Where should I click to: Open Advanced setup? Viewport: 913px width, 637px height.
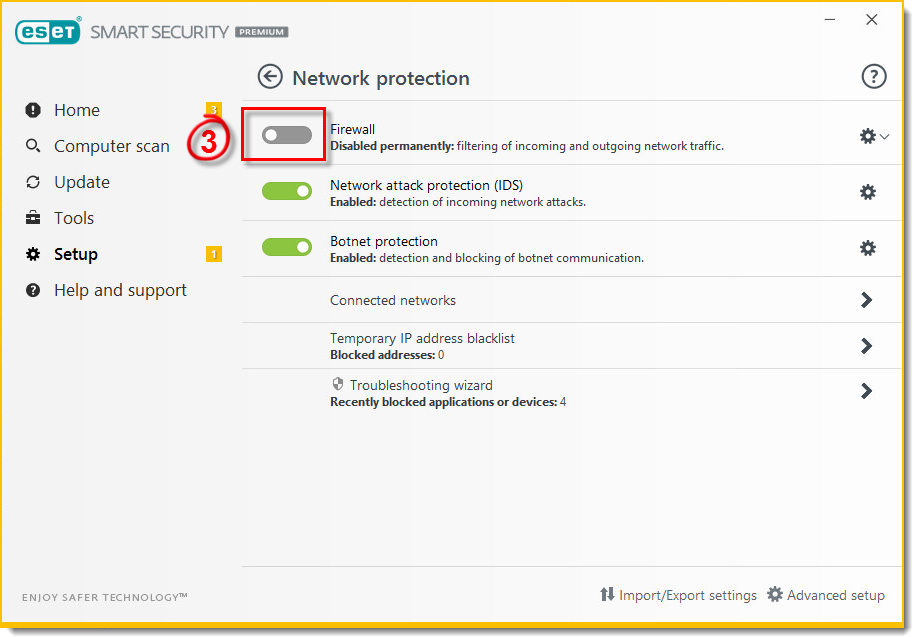(826, 594)
